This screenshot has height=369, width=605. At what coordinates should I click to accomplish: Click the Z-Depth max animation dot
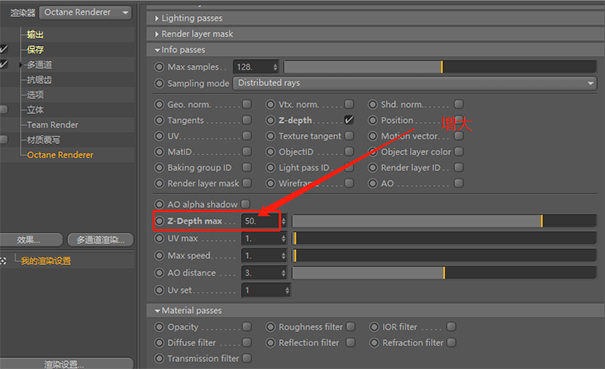click(x=159, y=221)
